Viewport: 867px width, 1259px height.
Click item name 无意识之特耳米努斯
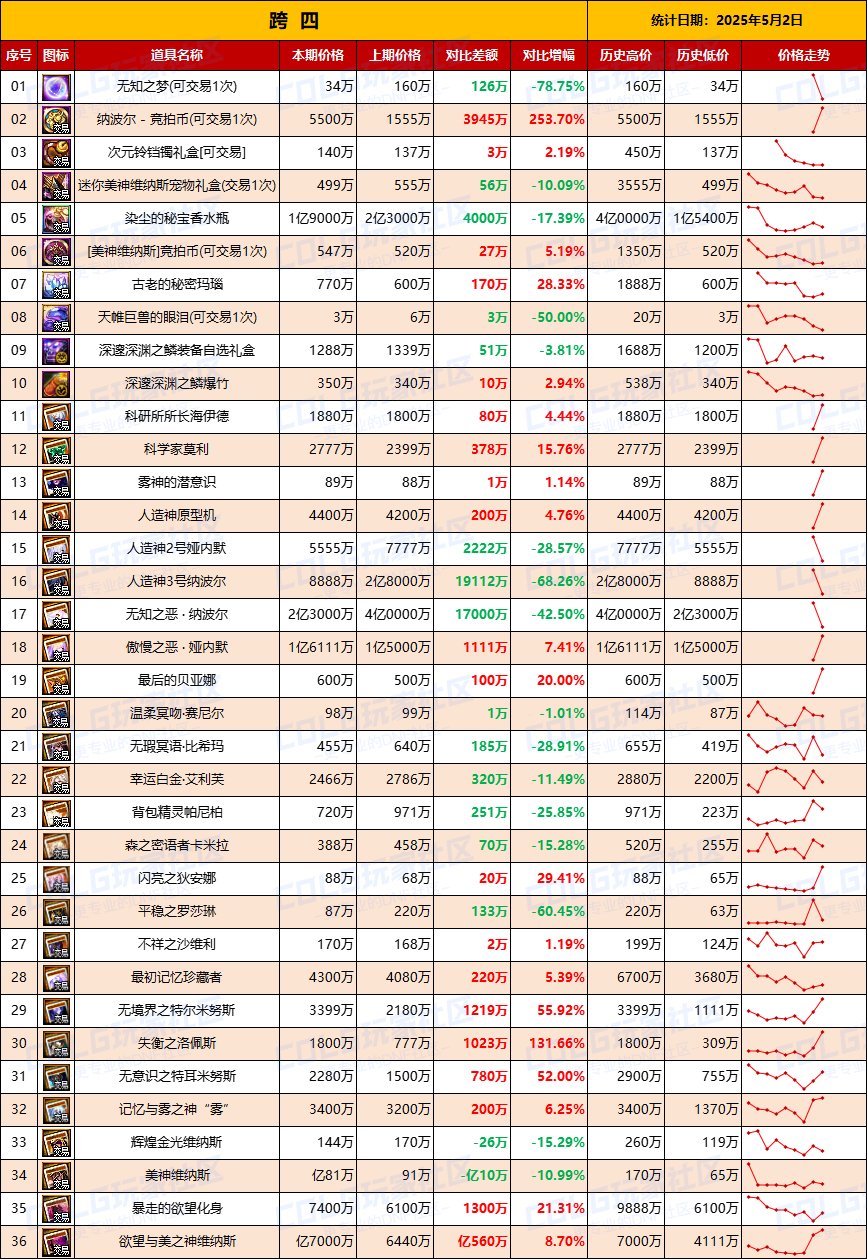click(177, 1076)
